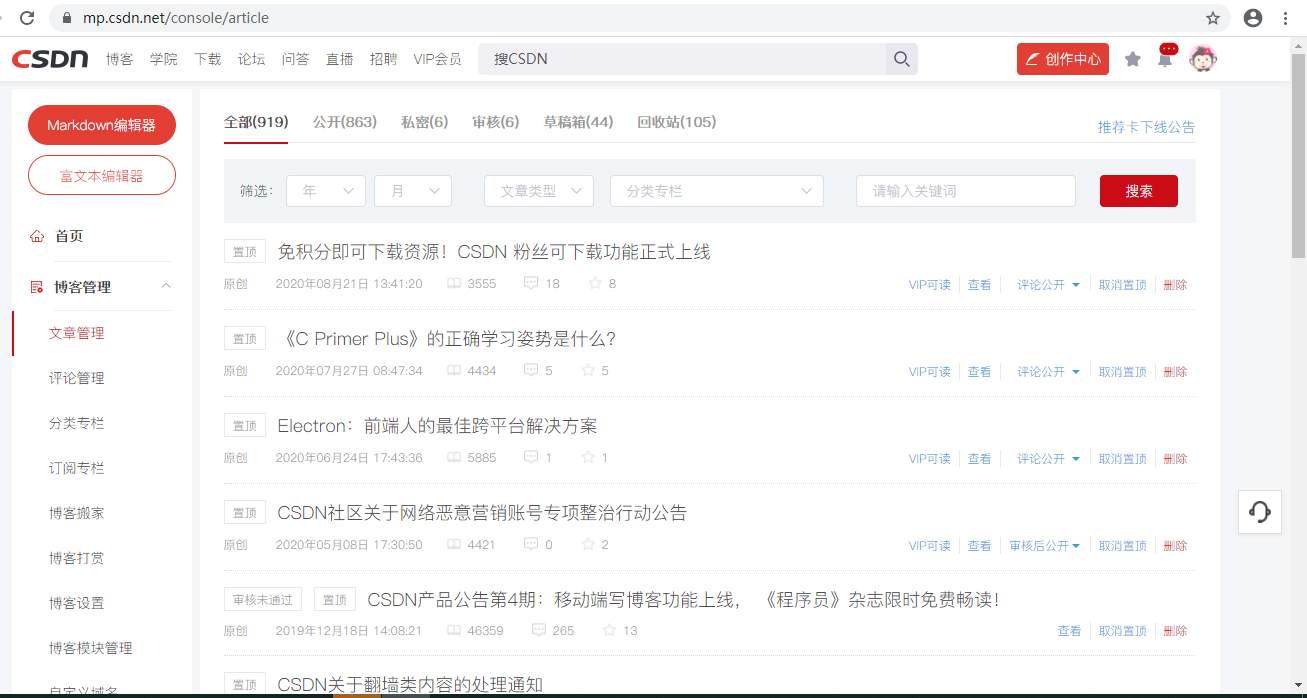The height and width of the screenshot is (698, 1307).
Task: Collapse the 博客管理 sidebar section
Action: pyautogui.click(x=166, y=287)
